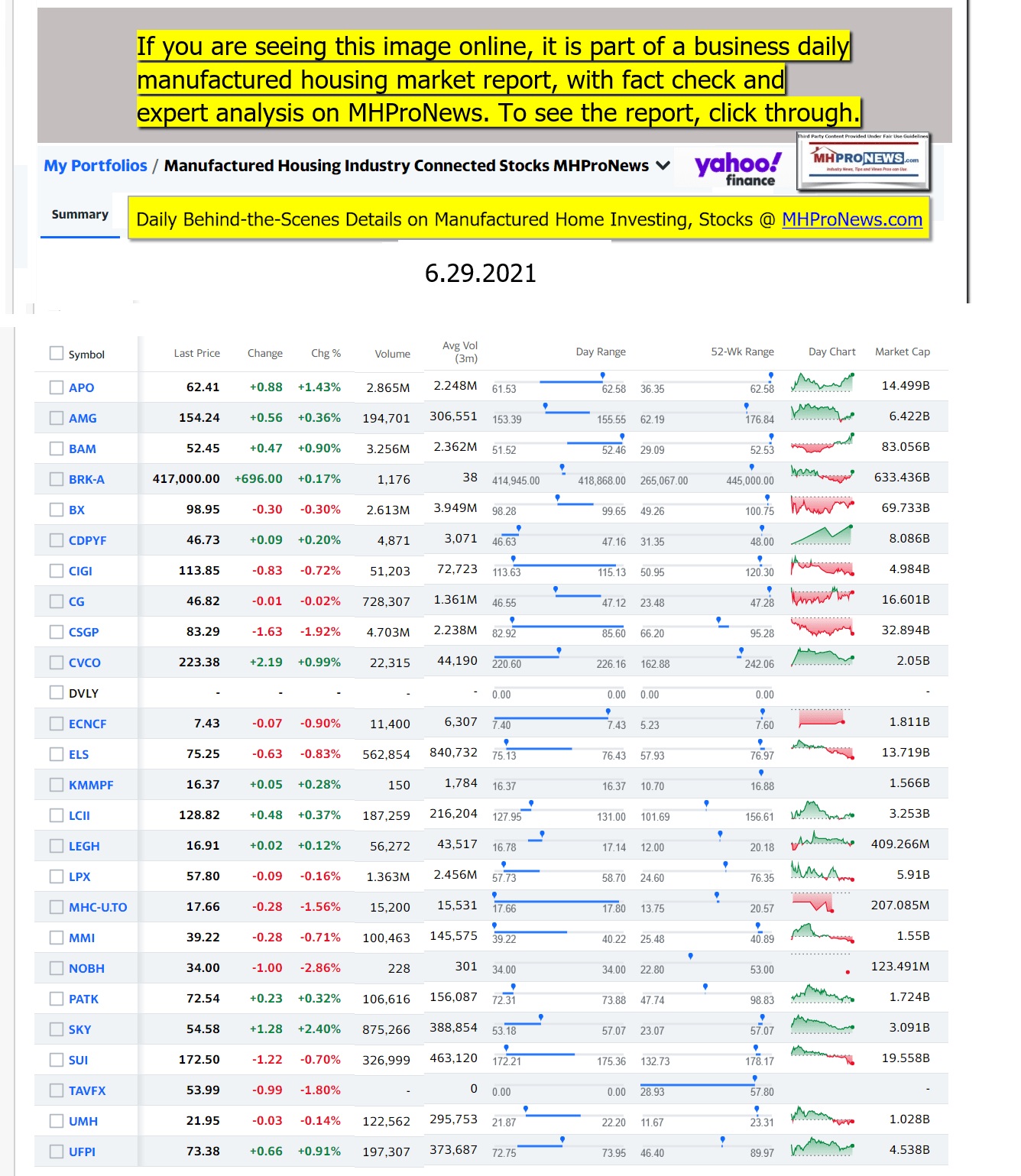Check the NOBH row checkbox
1021x1176 pixels.
pyautogui.click(x=57, y=968)
